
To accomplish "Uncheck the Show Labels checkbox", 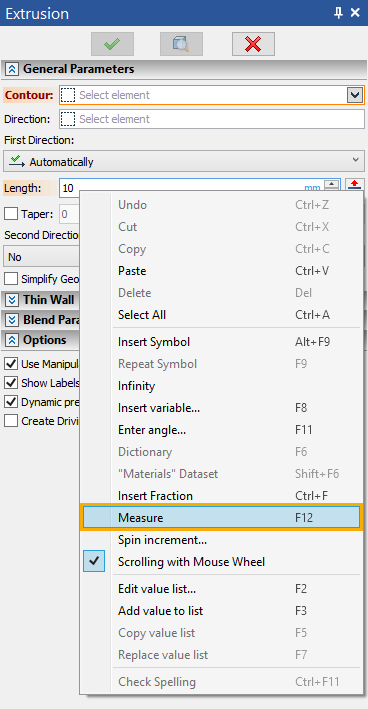I will [11, 383].
